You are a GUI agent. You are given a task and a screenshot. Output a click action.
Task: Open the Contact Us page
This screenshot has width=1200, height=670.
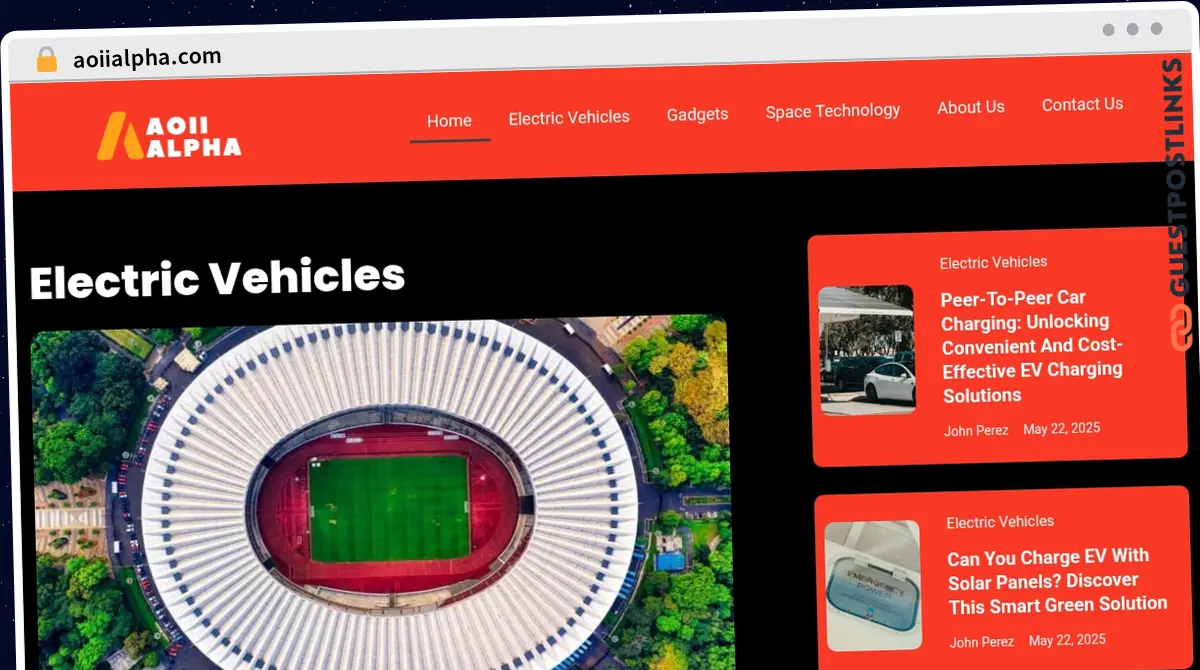[1082, 104]
